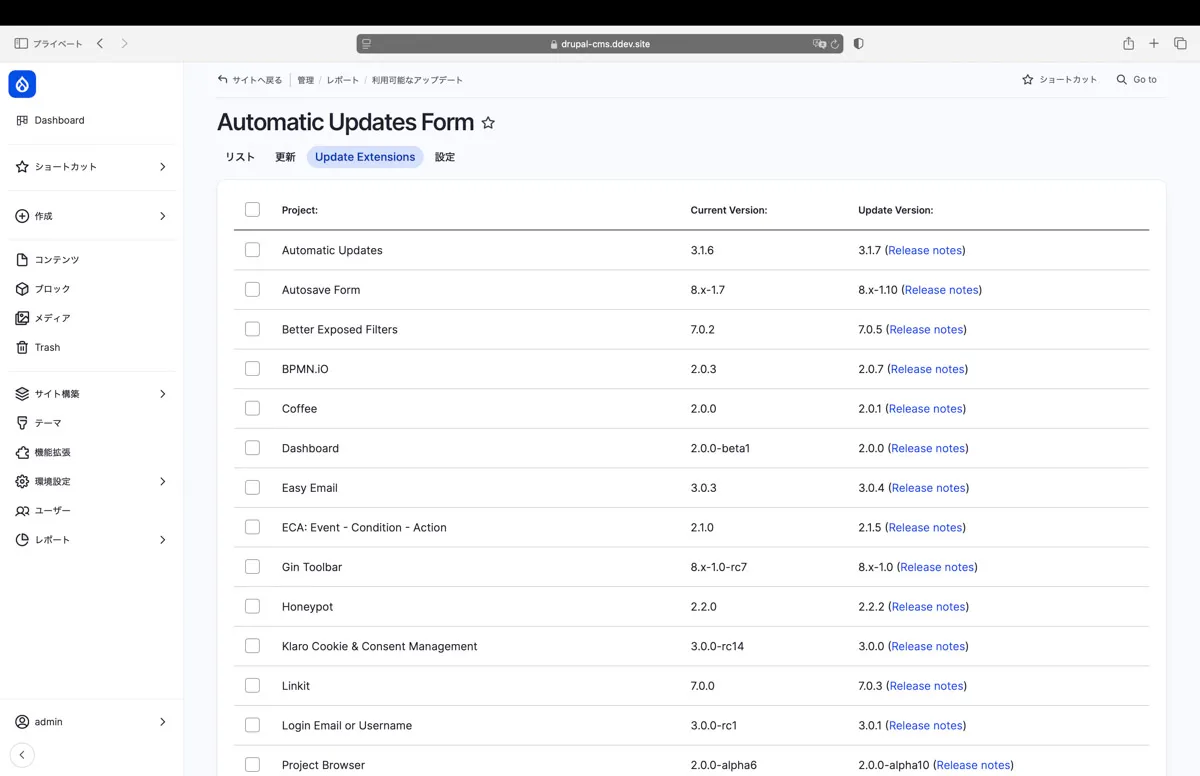Screen dimensions: 1200x776
Task: Check the BPMN.iO row checkbox
Action: click(252, 369)
